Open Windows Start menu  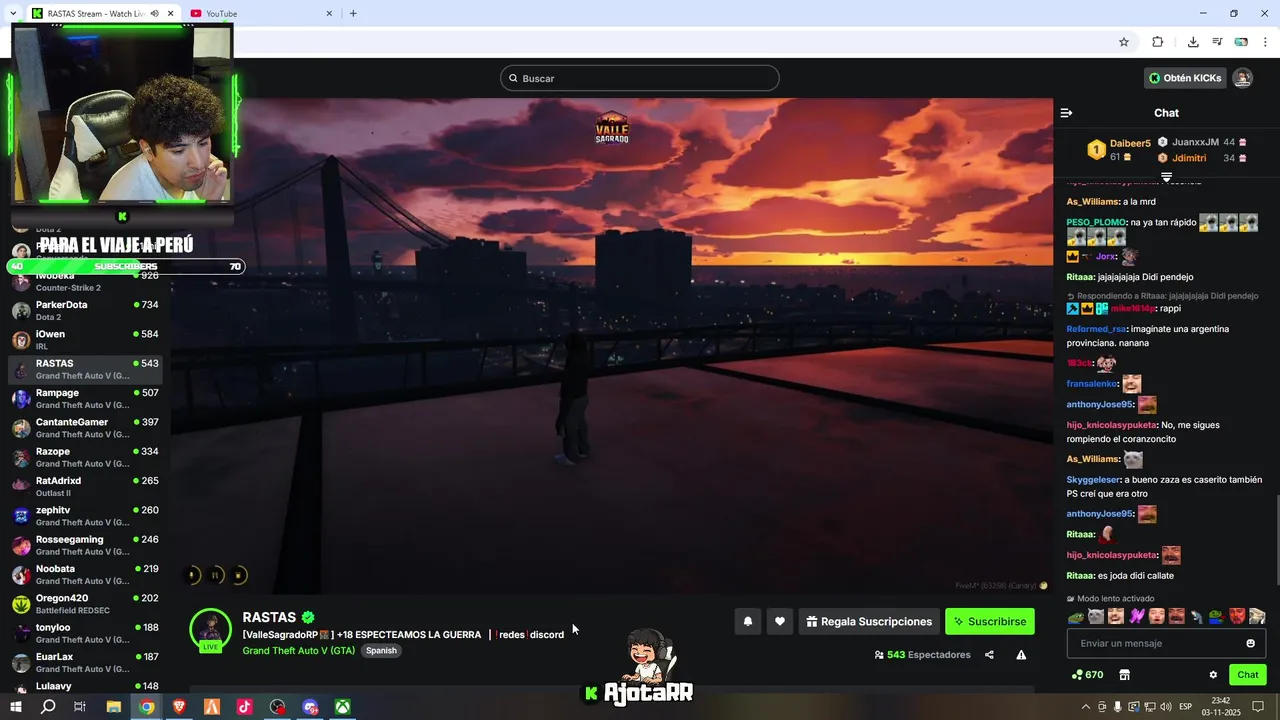[15, 707]
